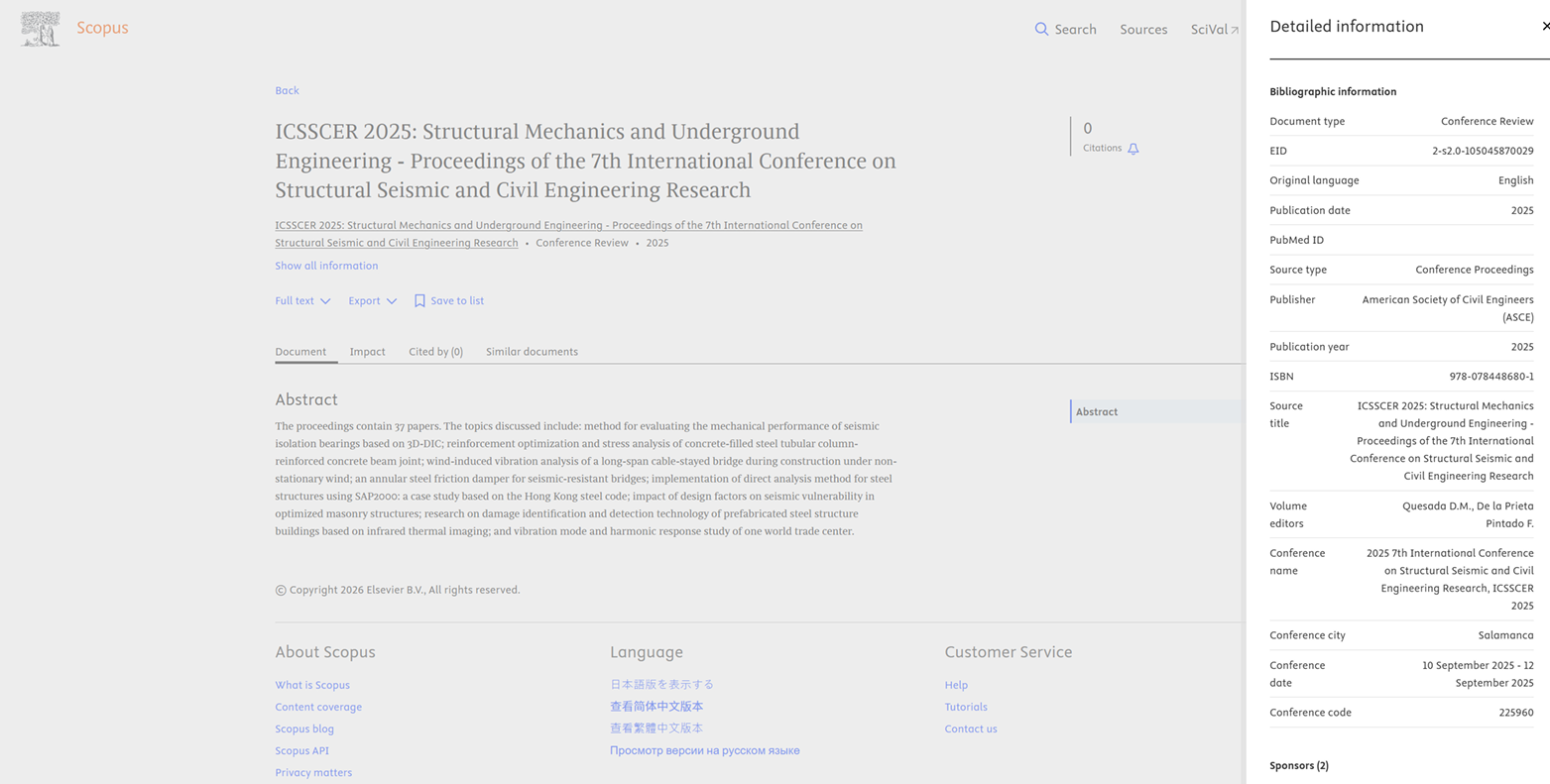1550x784 pixels.
Task: Close the Detailed information panel
Action: (x=1545, y=27)
